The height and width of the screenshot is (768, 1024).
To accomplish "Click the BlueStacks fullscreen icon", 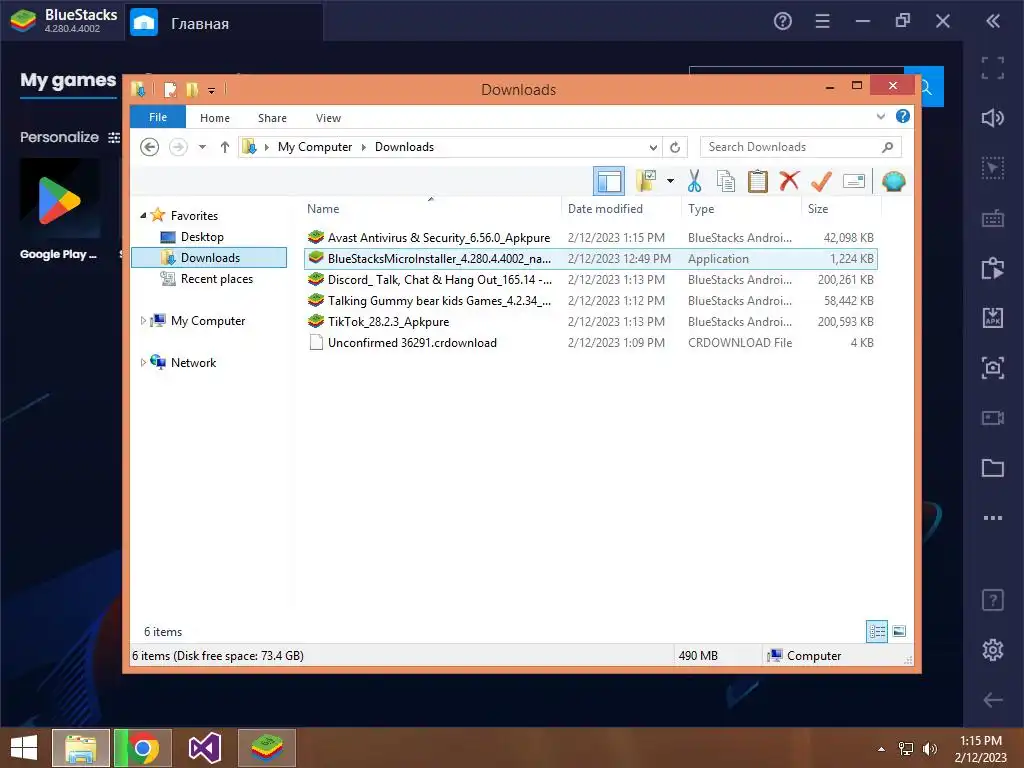I will [993, 67].
